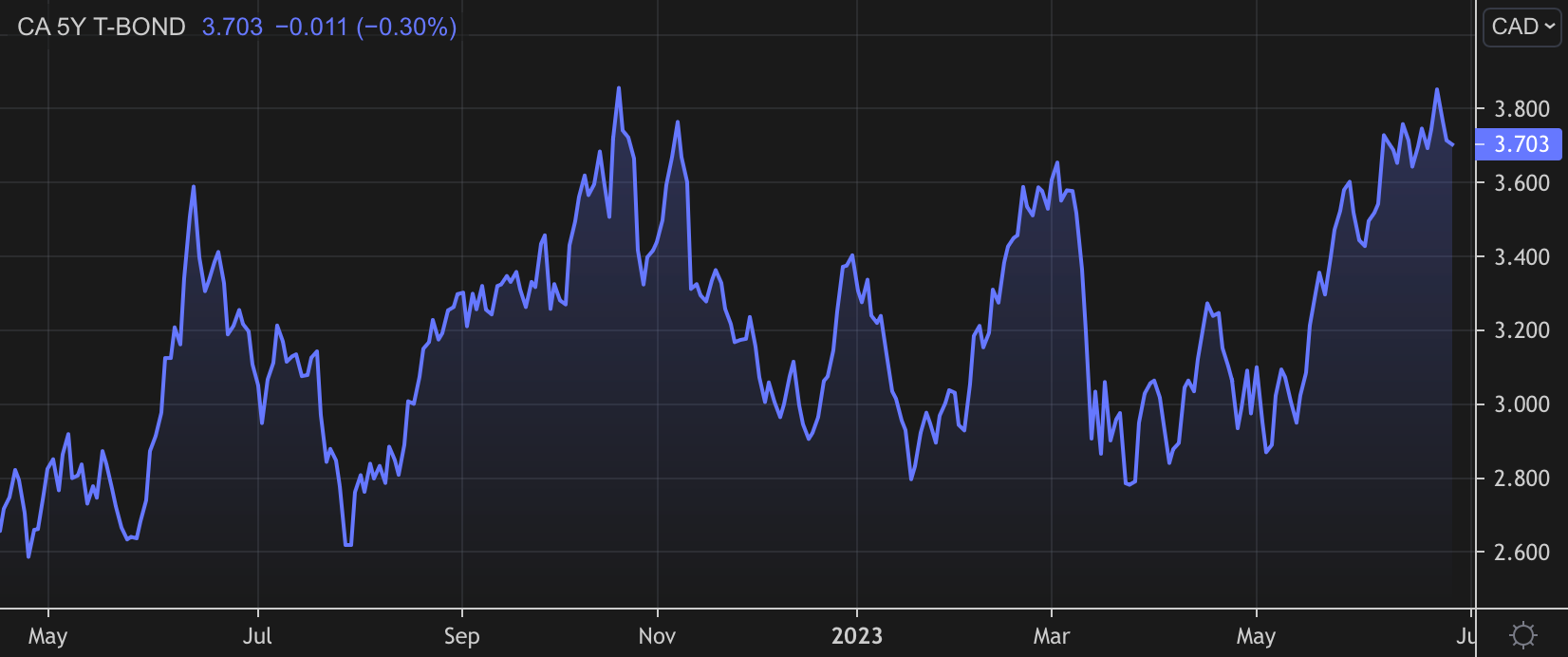Click the Jul label on time axis
Viewport: 1568px width, 657px height.
coord(257,635)
